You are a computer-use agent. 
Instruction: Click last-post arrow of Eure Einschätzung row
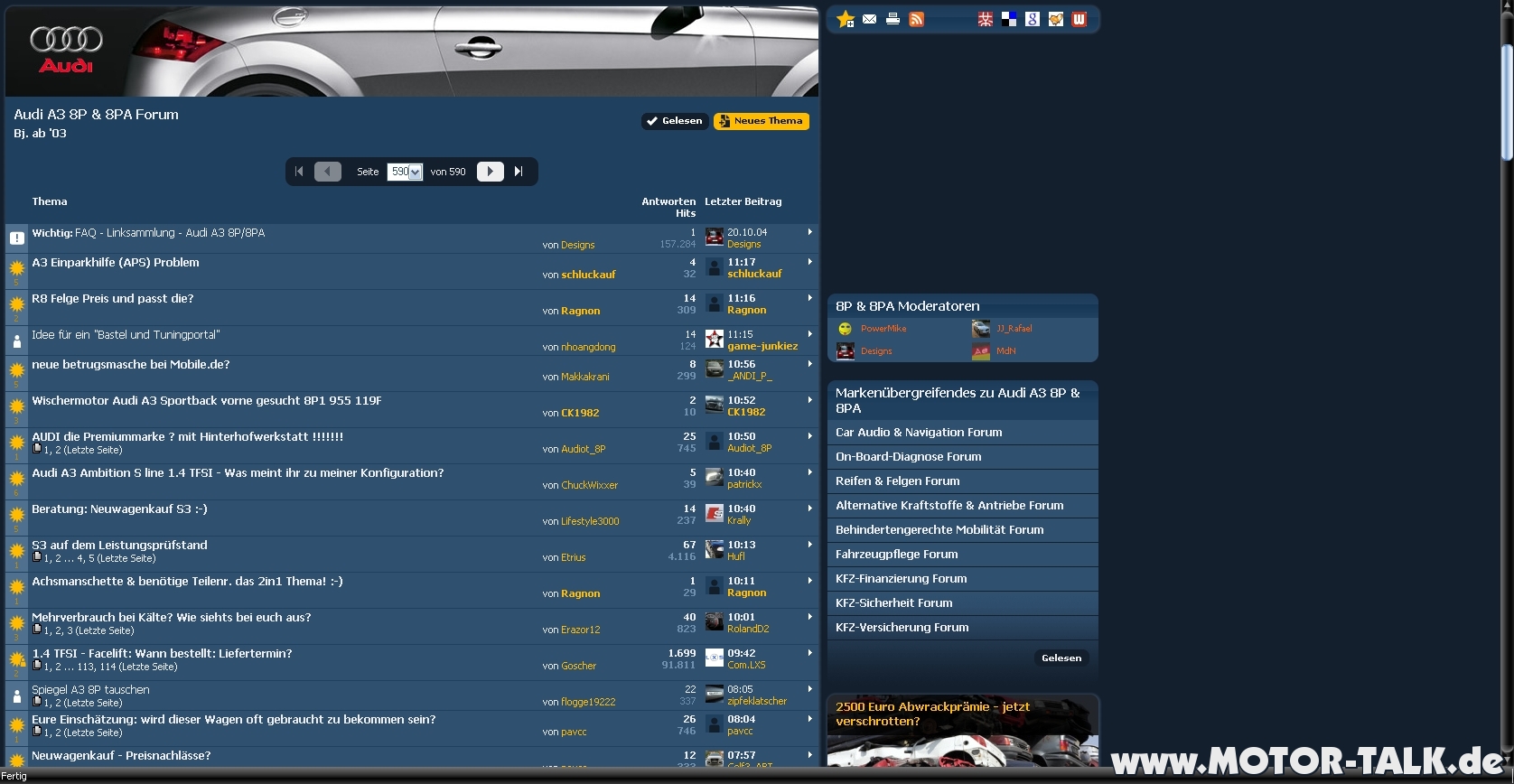(809, 719)
